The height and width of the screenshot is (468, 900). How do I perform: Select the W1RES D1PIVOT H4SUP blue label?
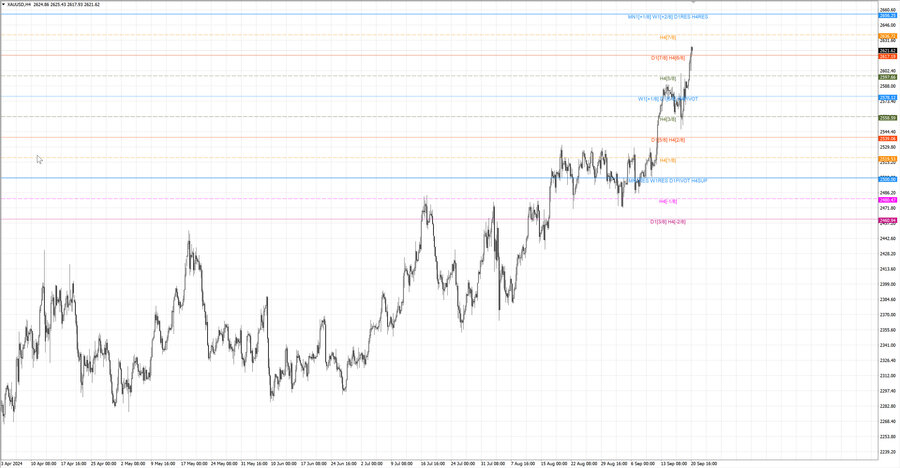click(678, 181)
